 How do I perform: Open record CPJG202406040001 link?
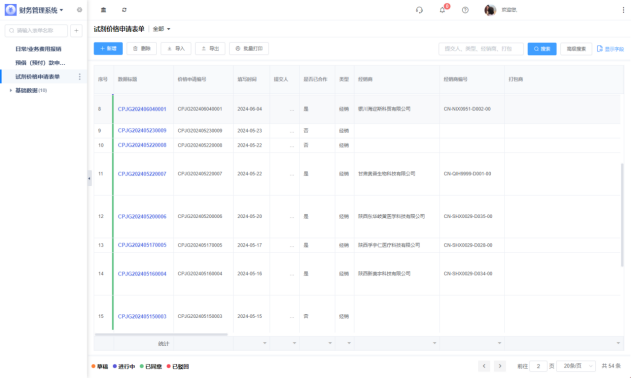(x=142, y=109)
